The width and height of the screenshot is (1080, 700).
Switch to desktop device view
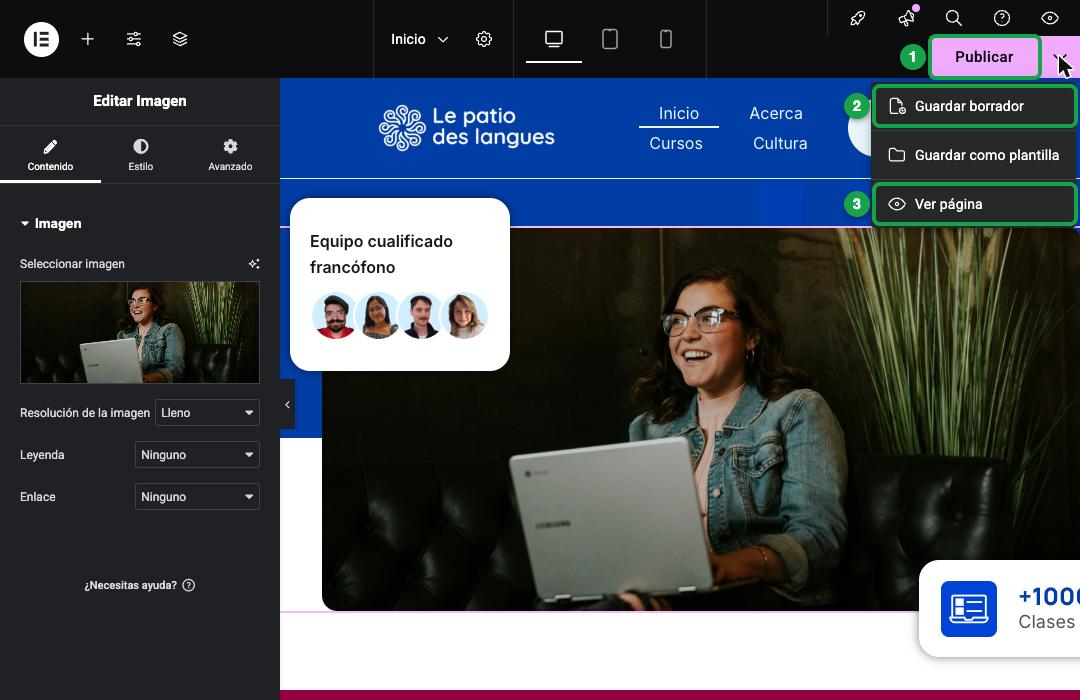(554, 39)
